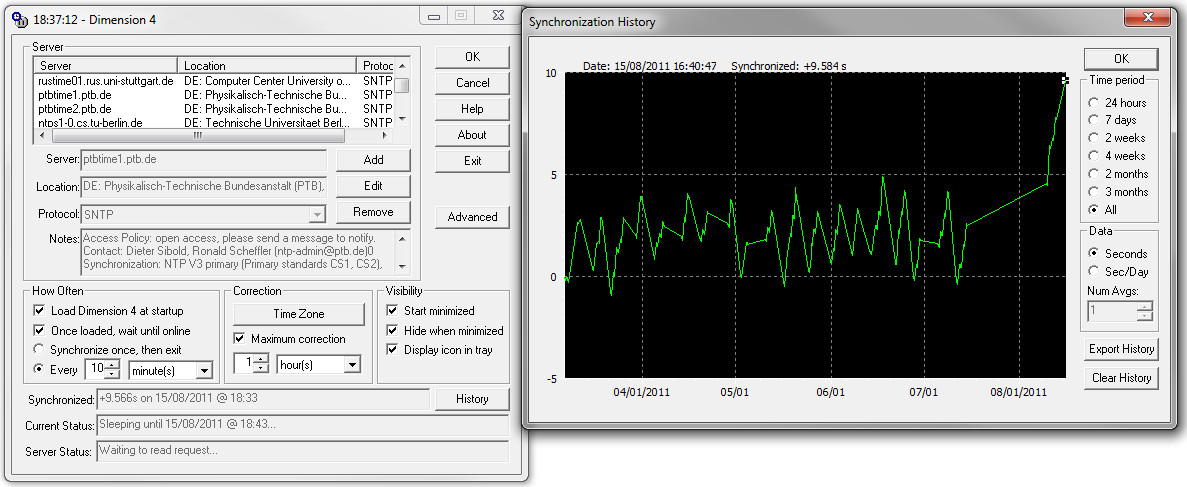
Task: Select Synchronize once, then exit
Action: [40, 349]
